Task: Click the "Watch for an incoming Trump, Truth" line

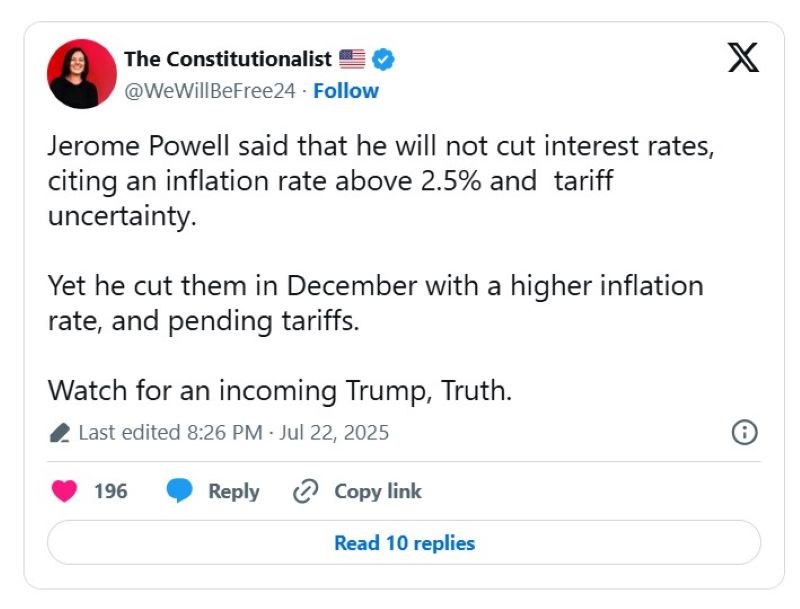Action: pos(280,390)
